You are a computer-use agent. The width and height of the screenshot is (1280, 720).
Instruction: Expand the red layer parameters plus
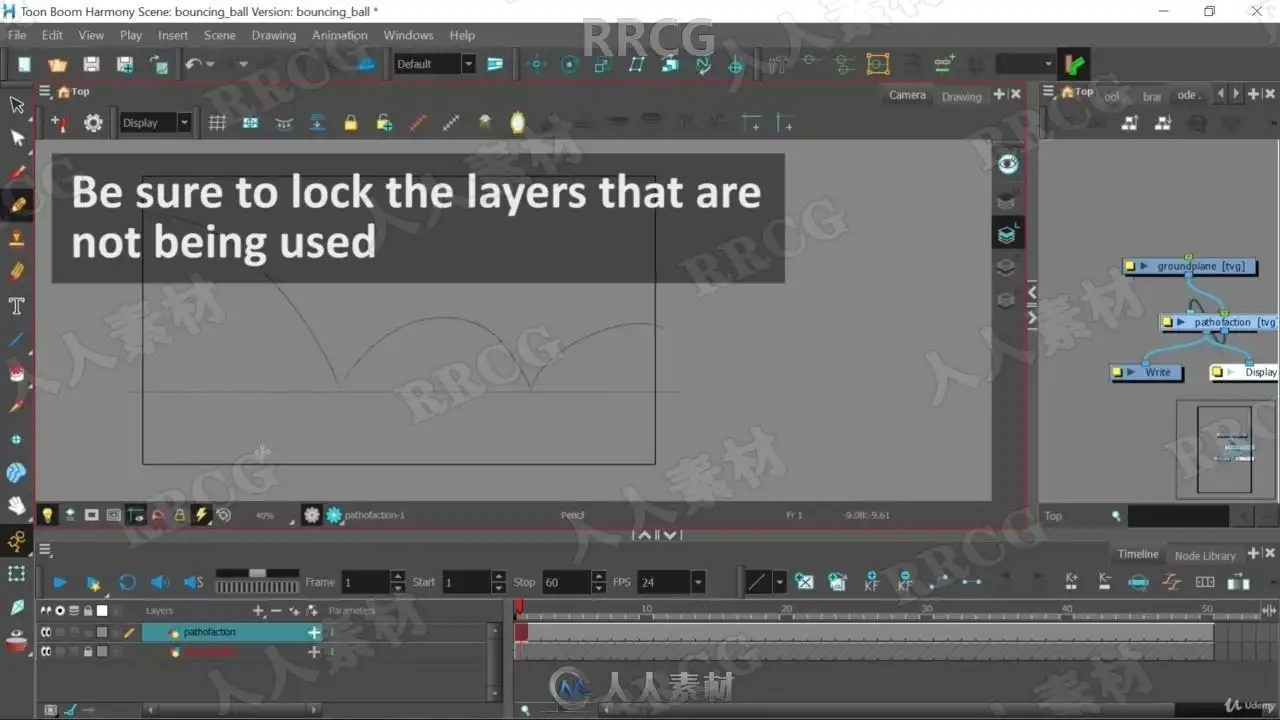click(314, 652)
